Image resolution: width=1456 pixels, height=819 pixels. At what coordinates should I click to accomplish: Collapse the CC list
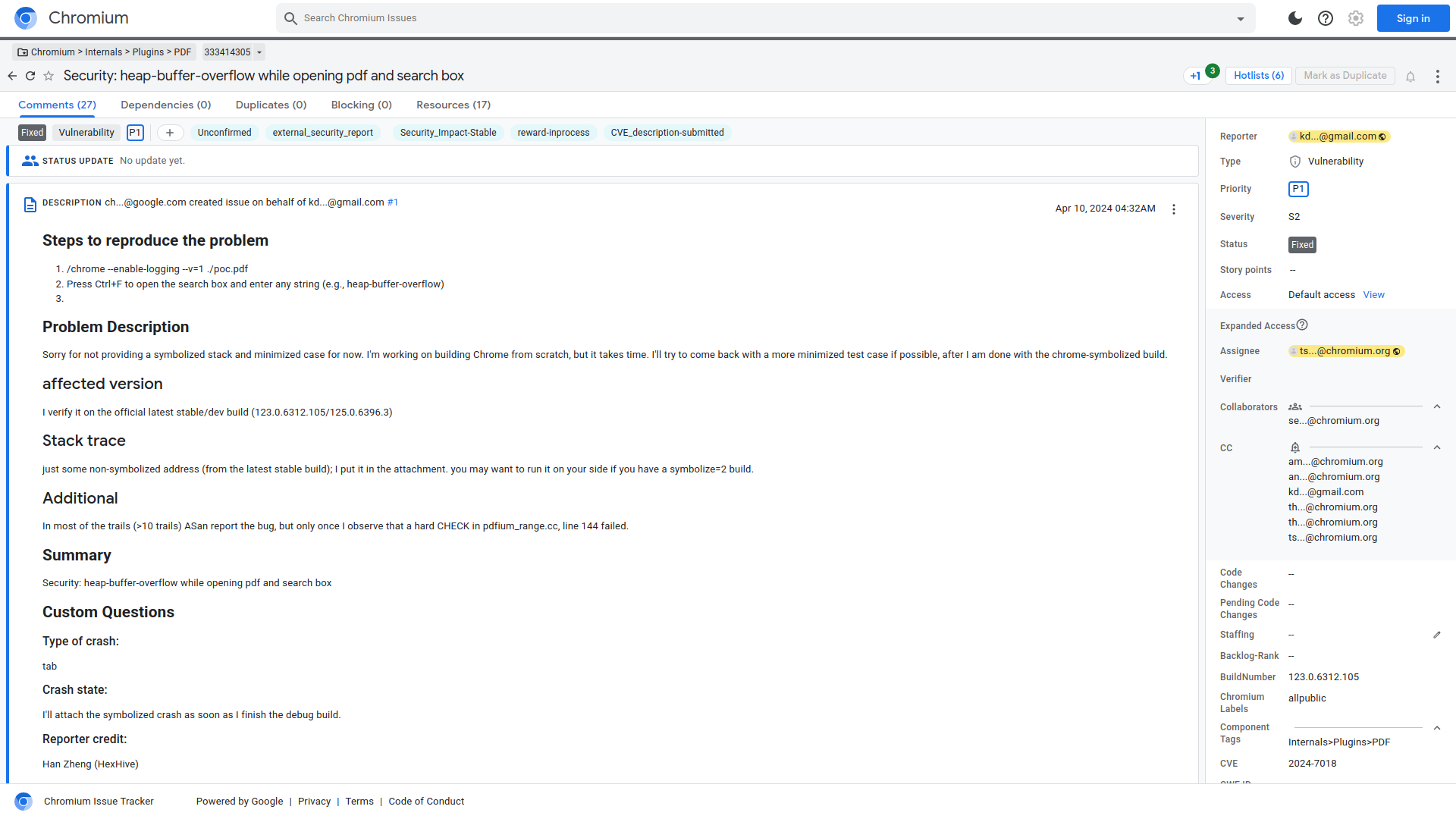tap(1437, 448)
